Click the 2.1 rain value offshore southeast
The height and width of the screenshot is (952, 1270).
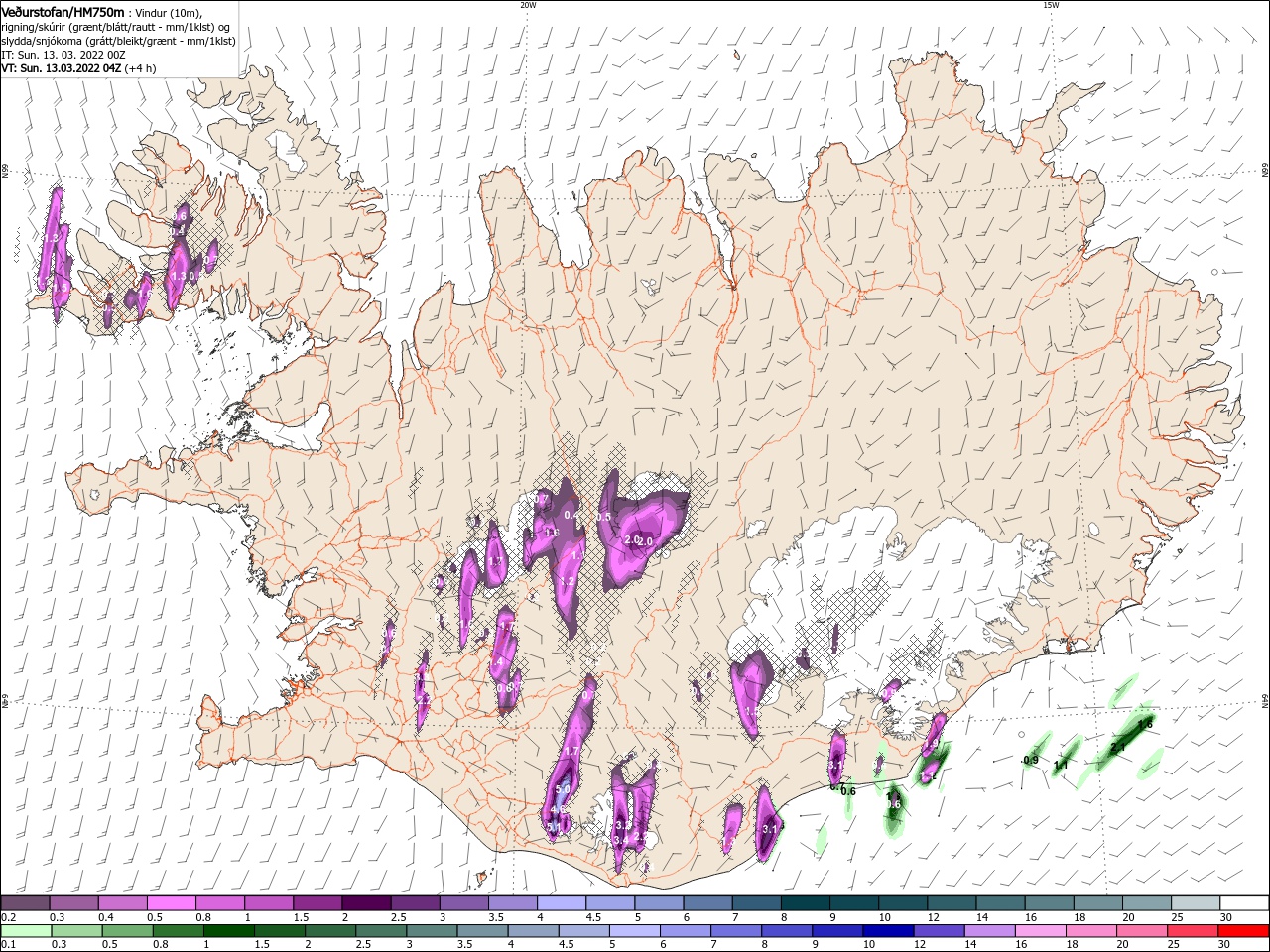[x=1118, y=748]
